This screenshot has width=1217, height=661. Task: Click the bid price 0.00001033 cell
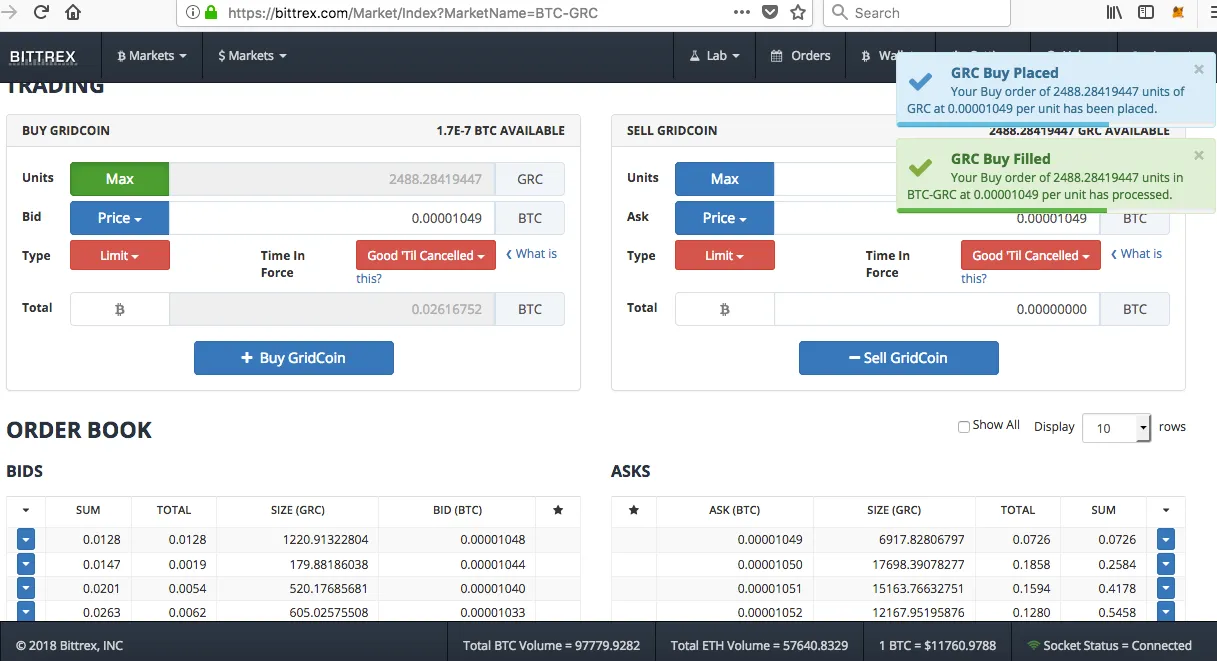[457, 612]
